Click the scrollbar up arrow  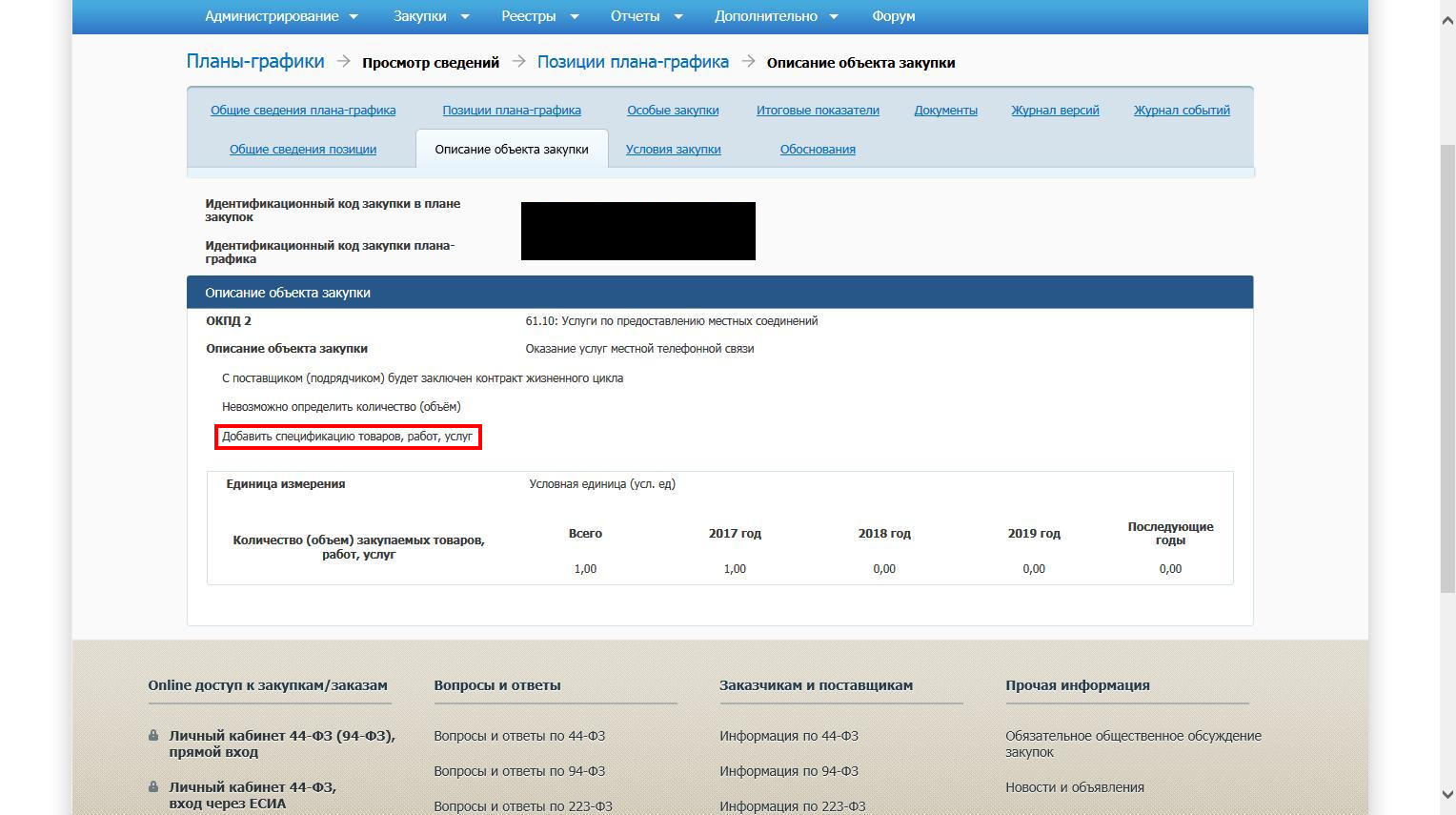tap(1446, 19)
